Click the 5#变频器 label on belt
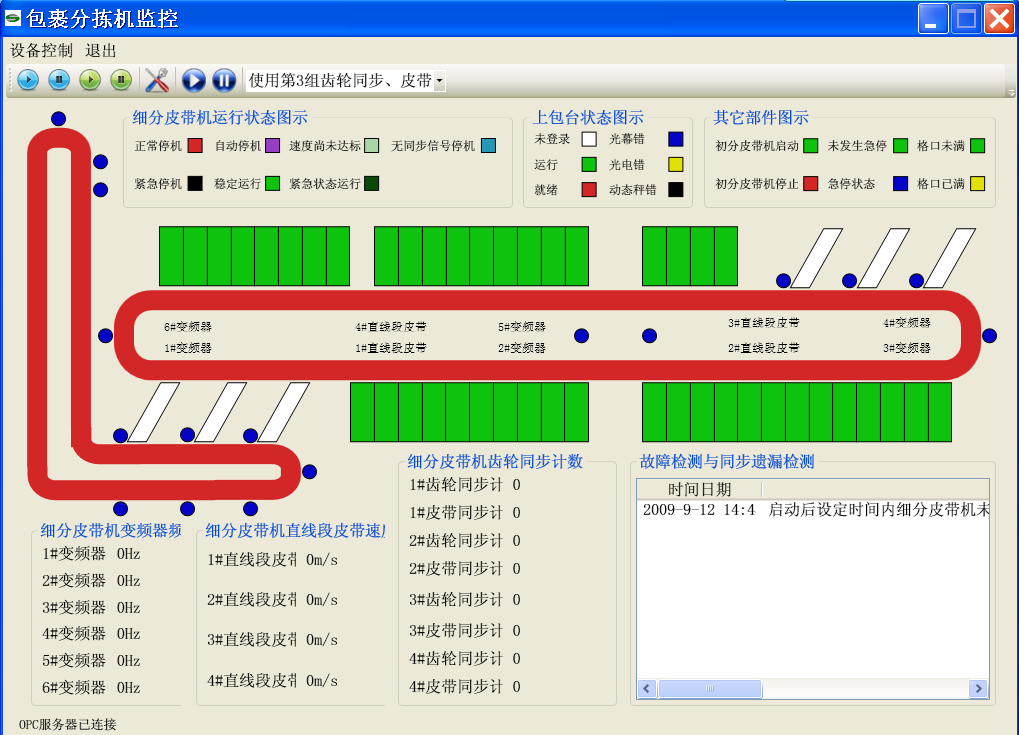This screenshot has width=1019, height=735. point(522,326)
